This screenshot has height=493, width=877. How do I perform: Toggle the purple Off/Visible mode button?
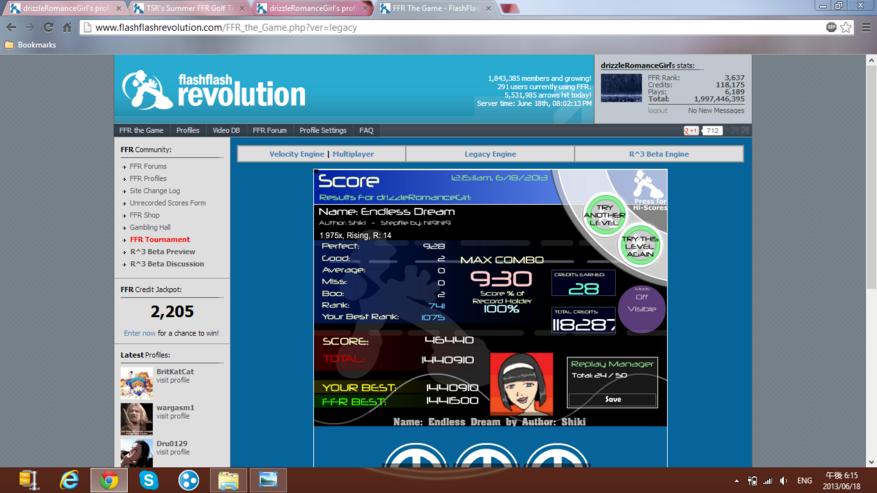click(x=642, y=308)
